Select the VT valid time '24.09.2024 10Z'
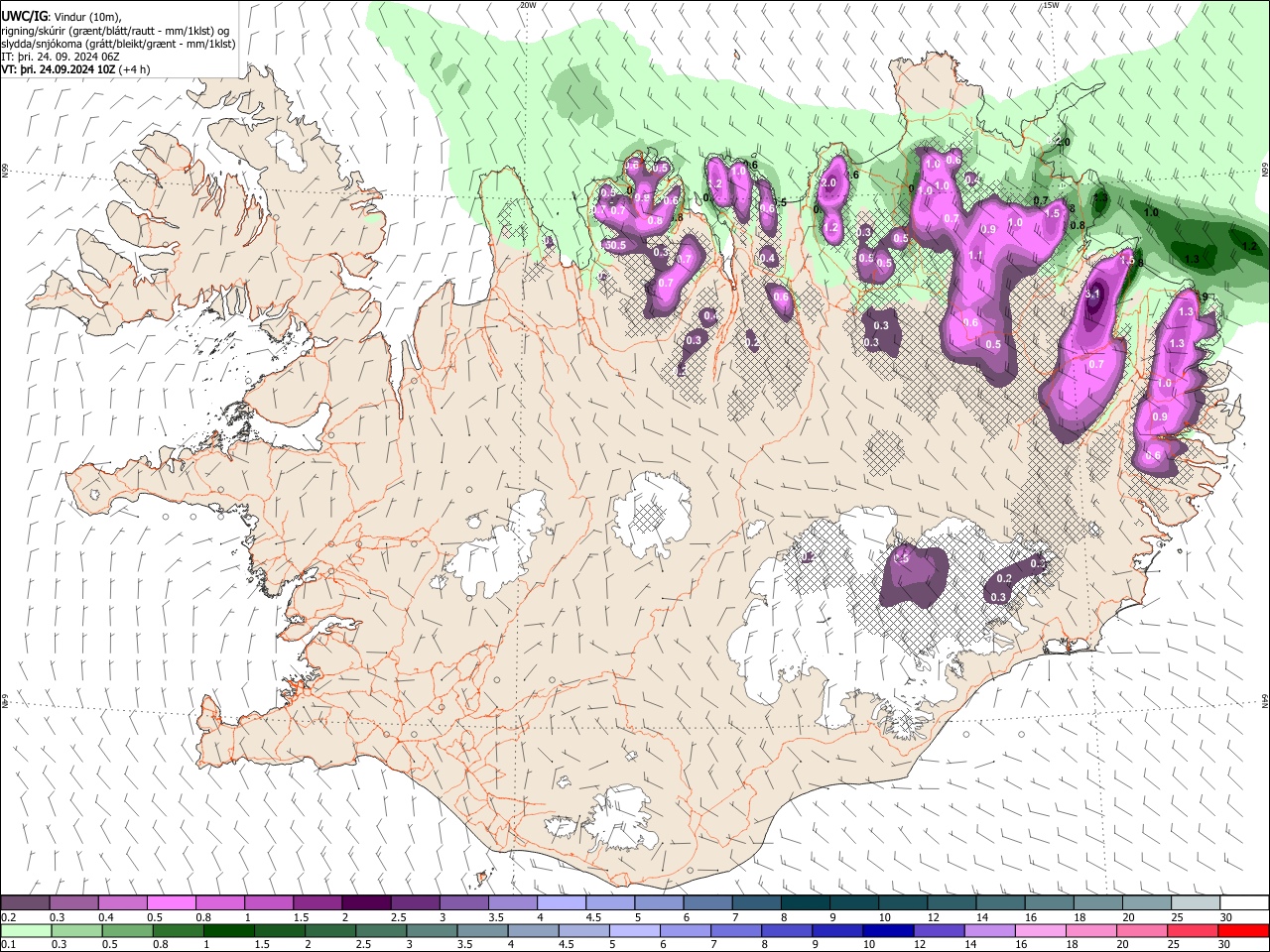The width and height of the screenshot is (1270, 952). click(x=76, y=69)
